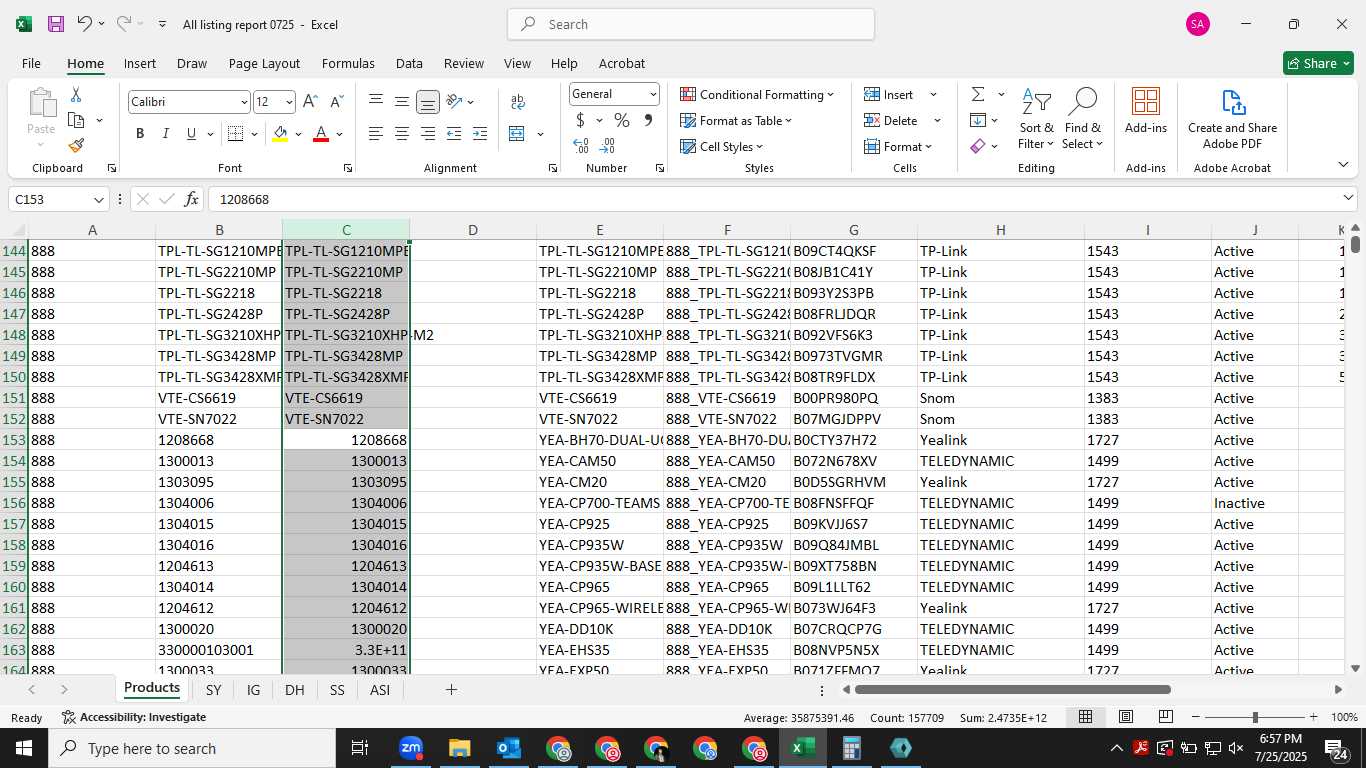Switch to the Data ribbon tab

pyautogui.click(x=409, y=63)
